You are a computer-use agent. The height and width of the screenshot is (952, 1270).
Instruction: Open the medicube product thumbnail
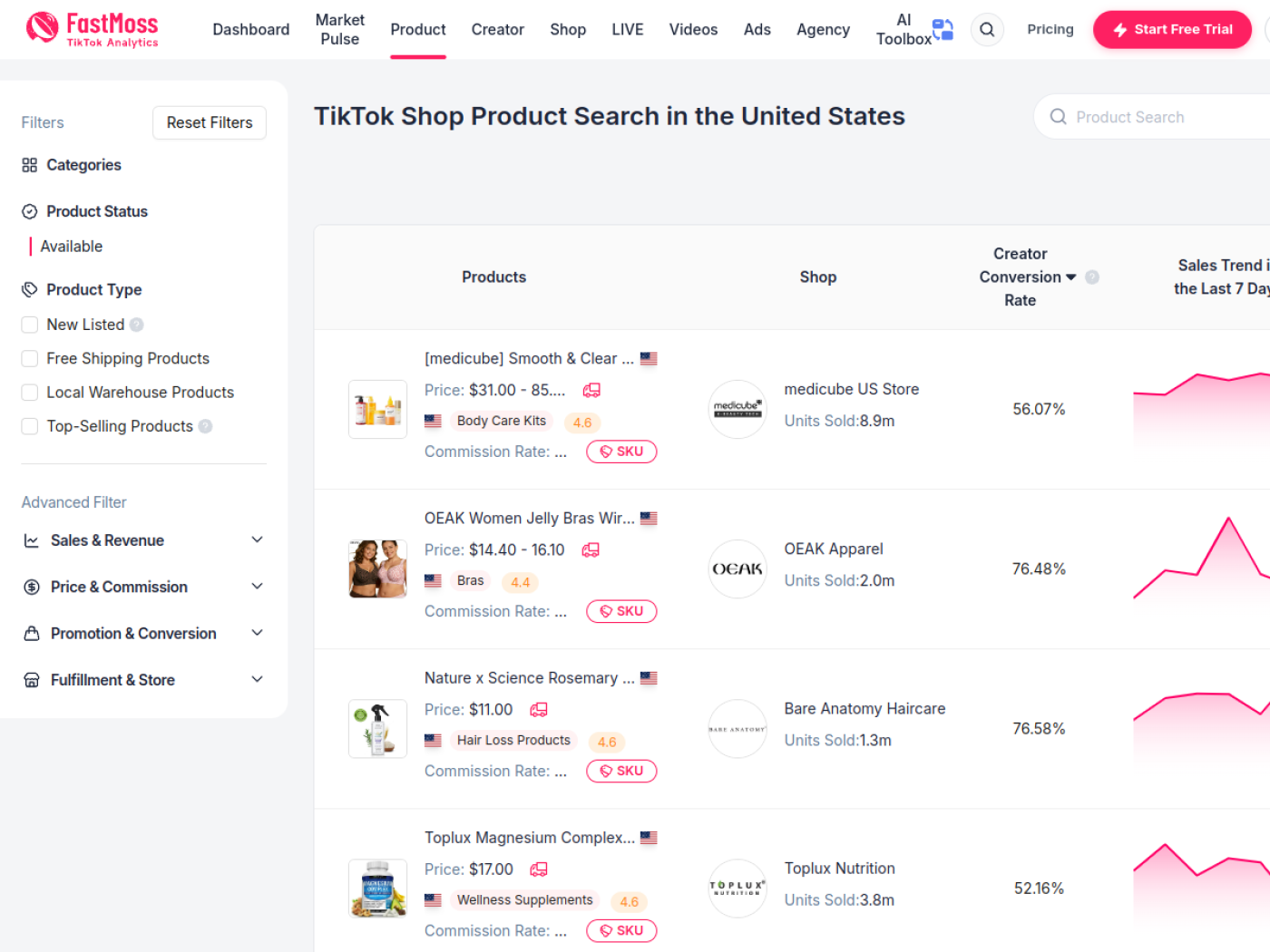pos(377,409)
